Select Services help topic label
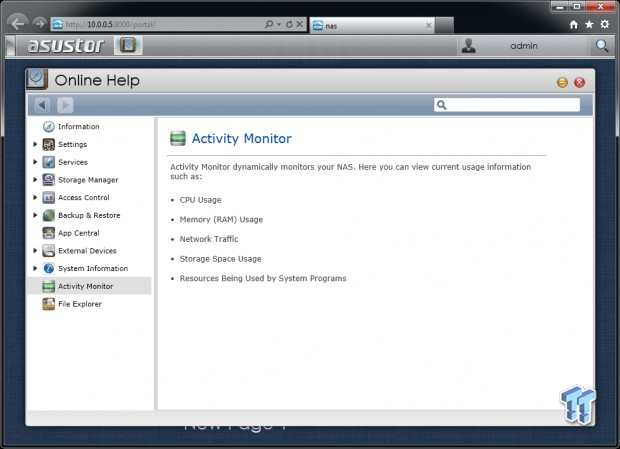620x449 pixels. tap(73, 162)
